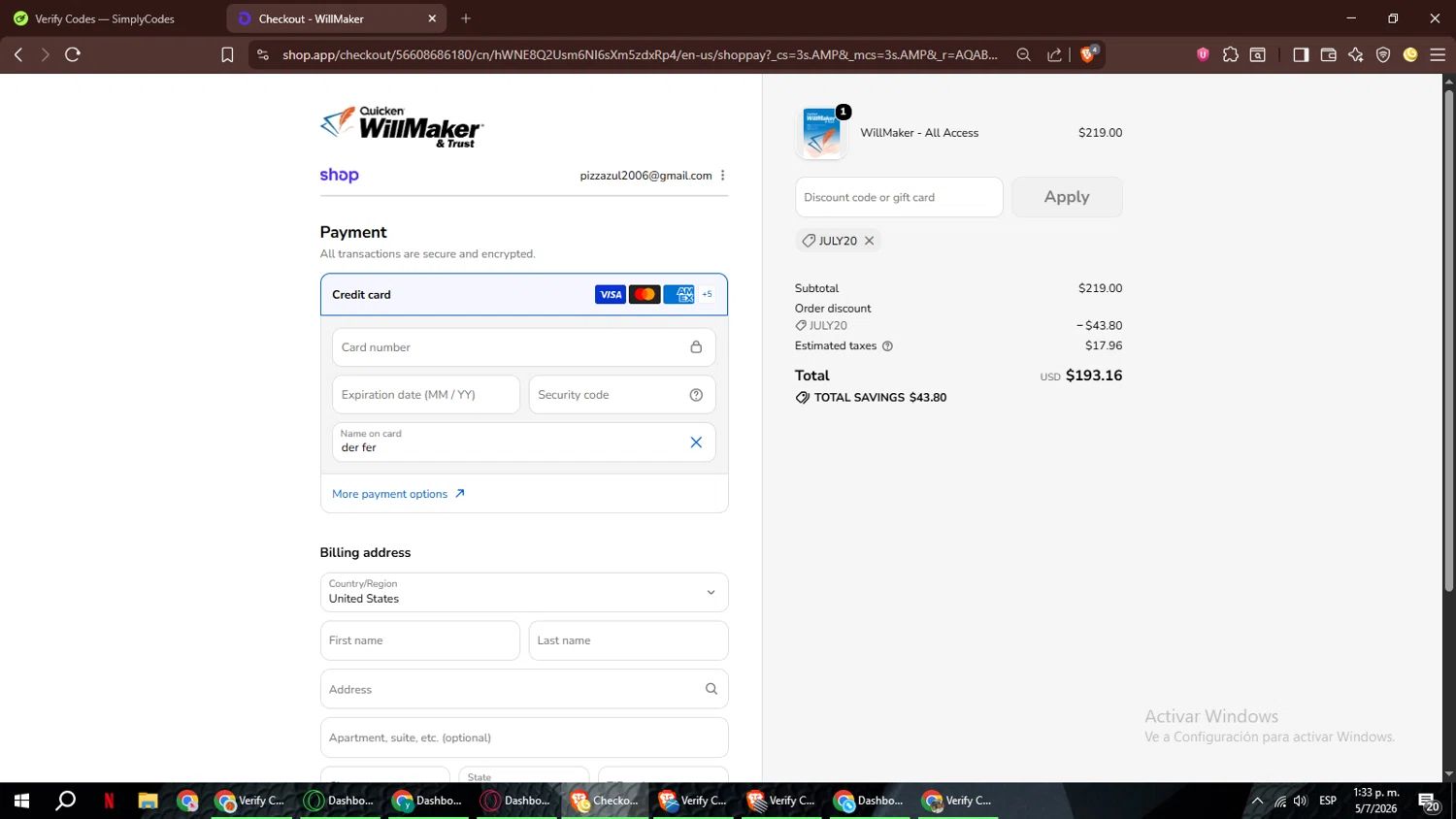This screenshot has height=819, width=1456.
Task: Click the address bar URL
Action: pyautogui.click(x=640, y=54)
